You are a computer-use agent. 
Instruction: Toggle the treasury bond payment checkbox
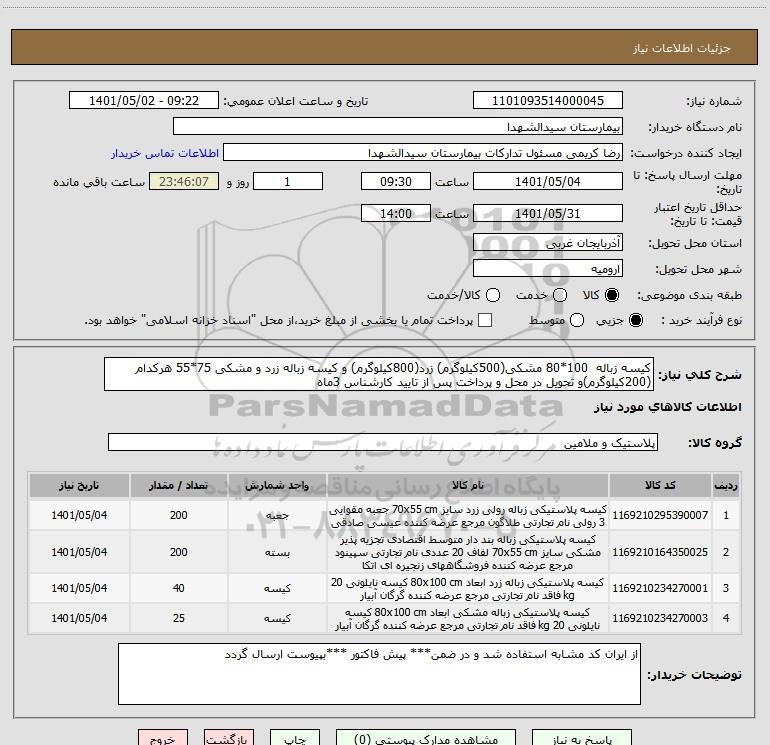point(486,320)
